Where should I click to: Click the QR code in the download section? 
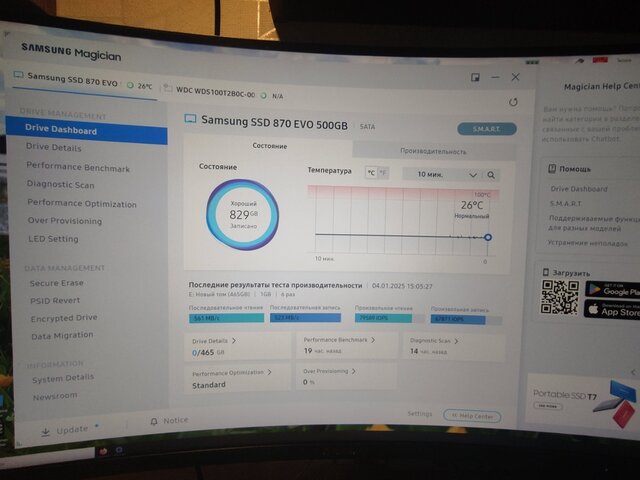coord(560,297)
